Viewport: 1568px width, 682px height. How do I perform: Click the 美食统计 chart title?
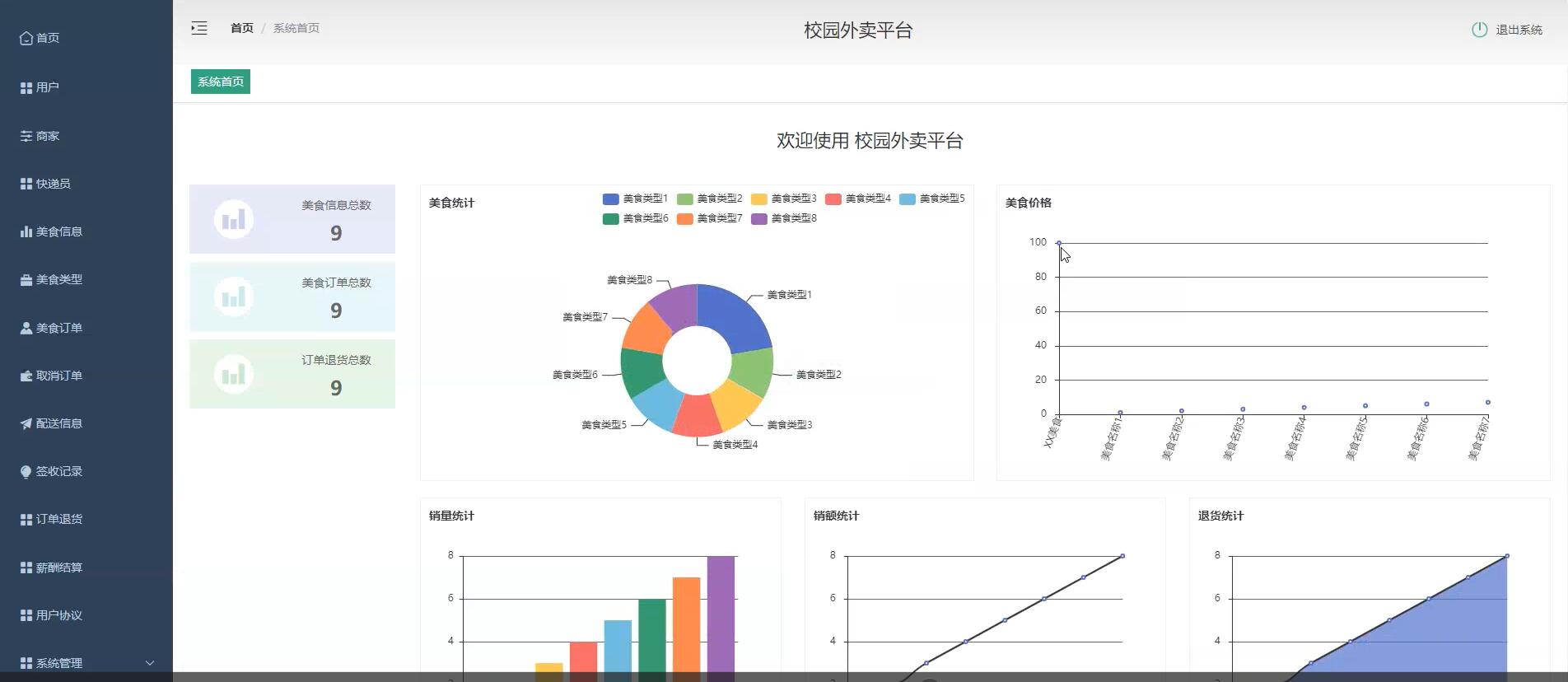pyautogui.click(x=451, y=203)
